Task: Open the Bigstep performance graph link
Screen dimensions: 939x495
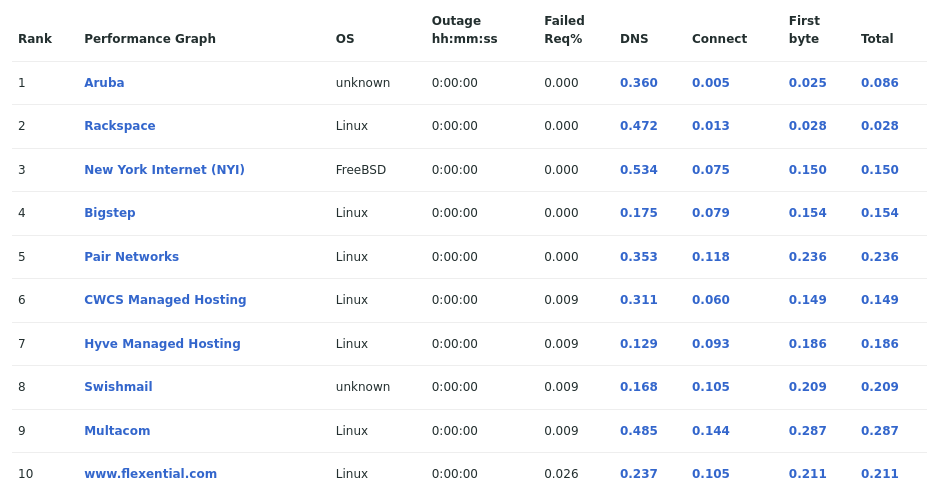Action: coord(110,213)
